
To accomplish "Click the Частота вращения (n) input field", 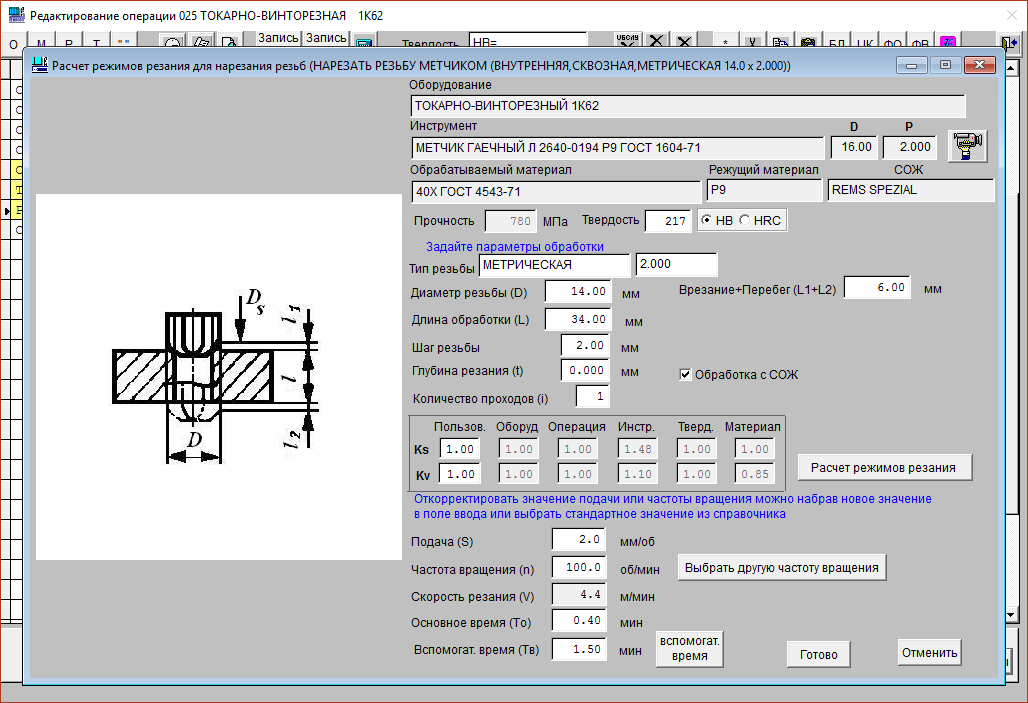I will point(578,567).
